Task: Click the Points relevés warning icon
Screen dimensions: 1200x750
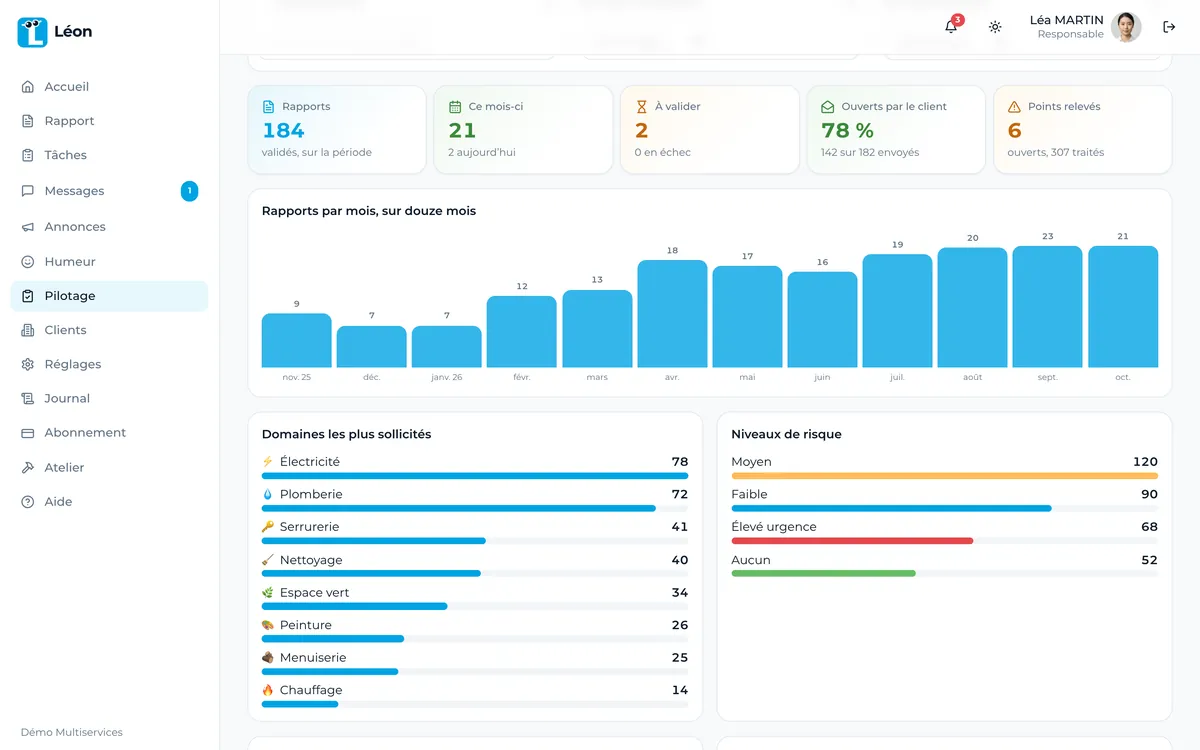Action: [1014, 107]
